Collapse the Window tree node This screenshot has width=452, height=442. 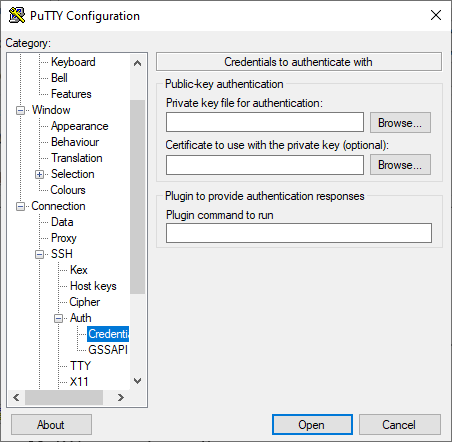(20, 110)
